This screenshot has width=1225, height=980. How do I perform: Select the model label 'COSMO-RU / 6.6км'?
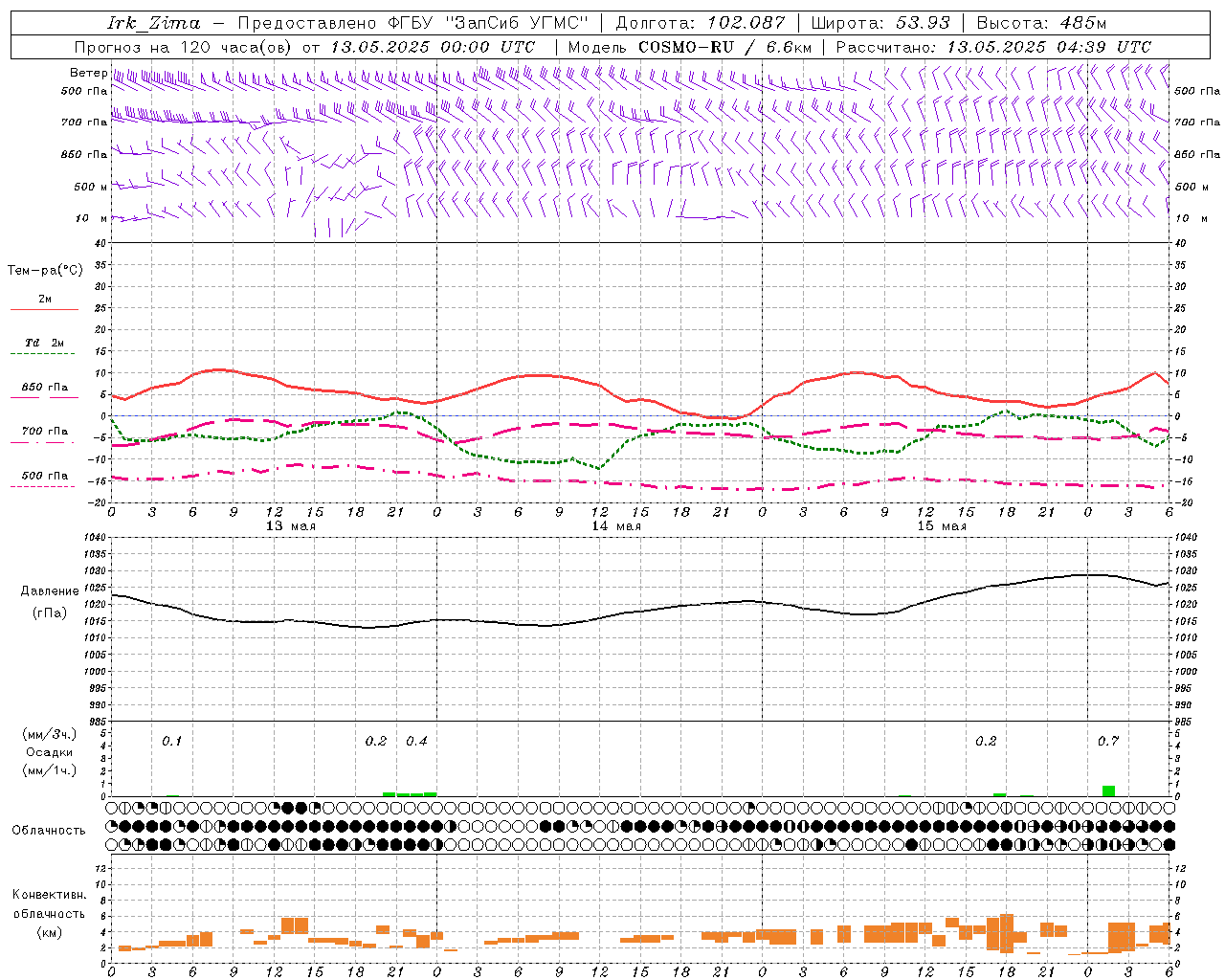[725, 47]
